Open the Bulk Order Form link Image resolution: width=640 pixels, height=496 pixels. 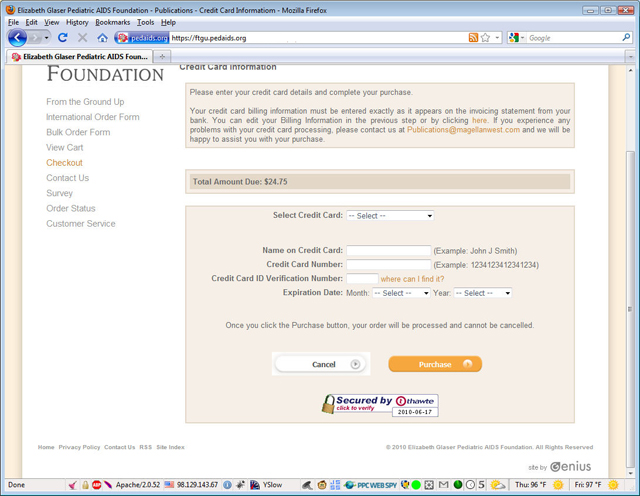click(78, 132)
